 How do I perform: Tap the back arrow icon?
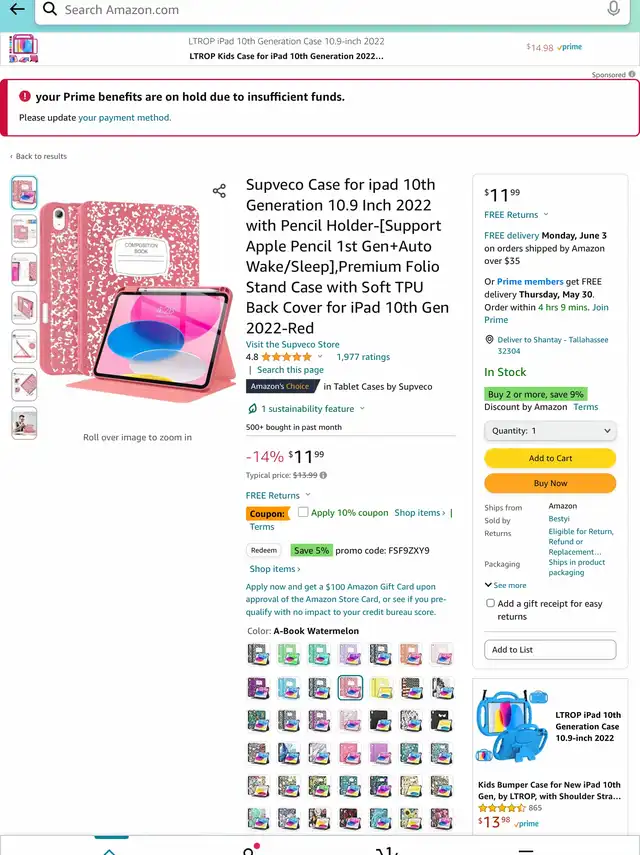click(x=17, y=9)
